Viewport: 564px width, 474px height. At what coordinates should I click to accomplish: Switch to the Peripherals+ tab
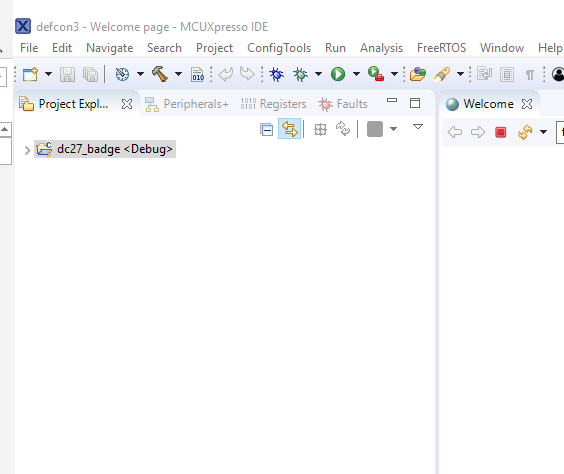point(187,104)
